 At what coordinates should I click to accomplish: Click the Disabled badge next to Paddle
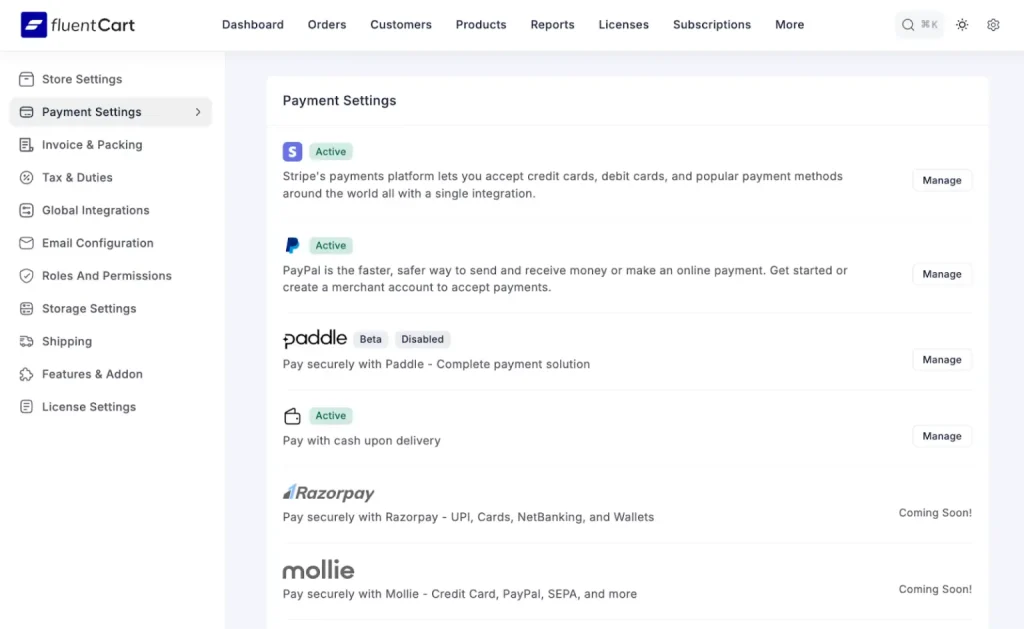pyautogui.click(x=422, y=339)
